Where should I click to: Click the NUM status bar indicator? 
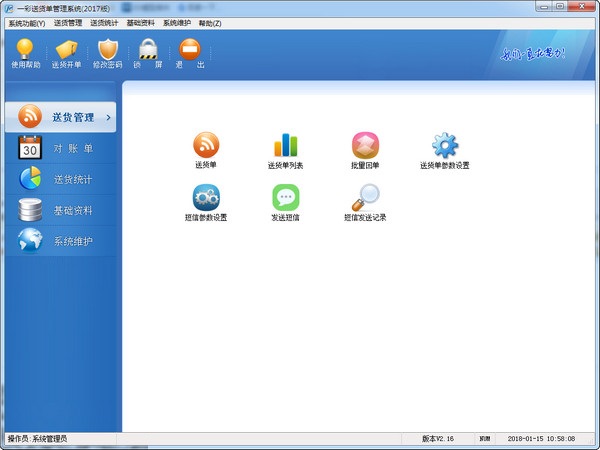[485, 439]
